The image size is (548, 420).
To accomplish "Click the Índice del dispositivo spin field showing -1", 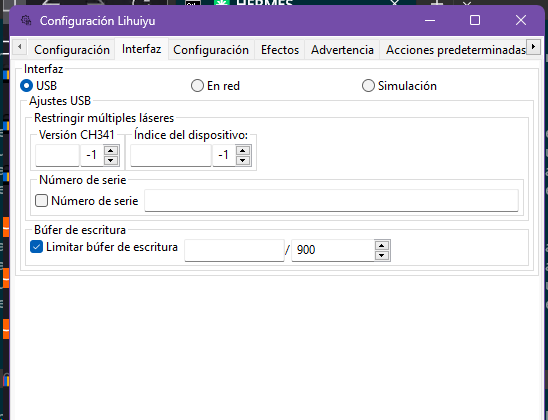I will tap(225, 155).
